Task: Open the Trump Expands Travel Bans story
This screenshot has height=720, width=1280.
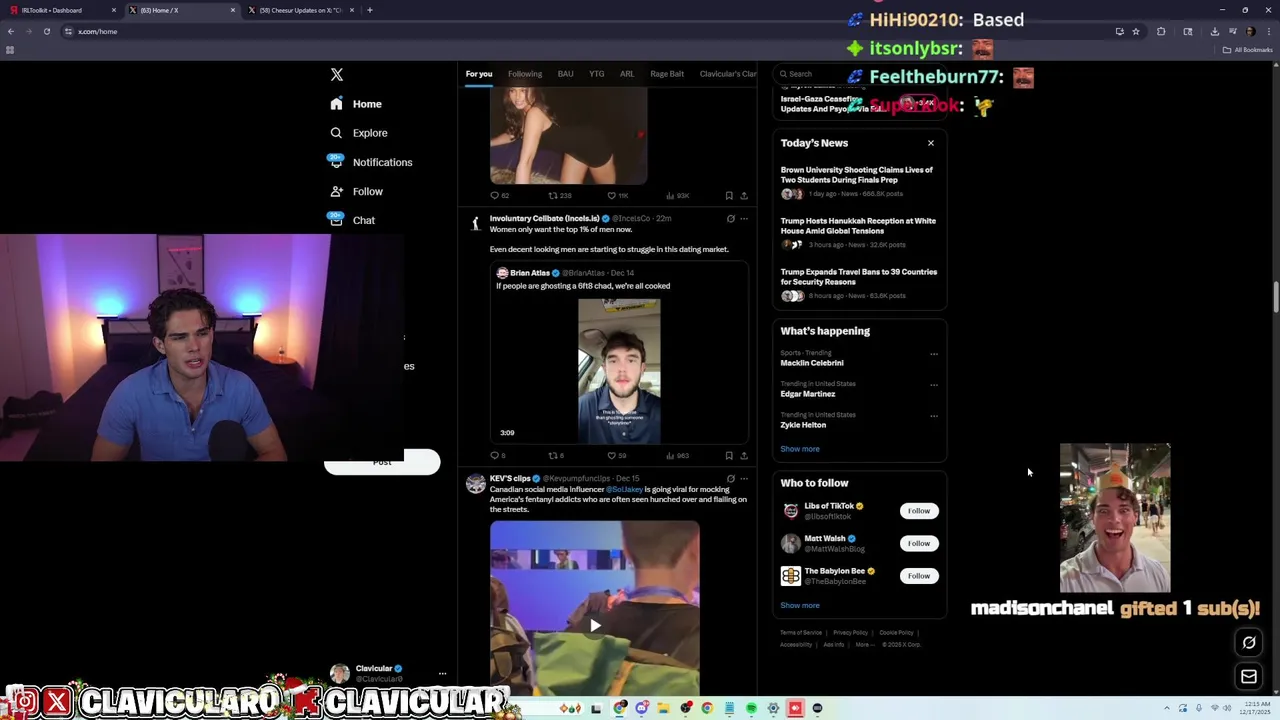Action: point(858,283)
